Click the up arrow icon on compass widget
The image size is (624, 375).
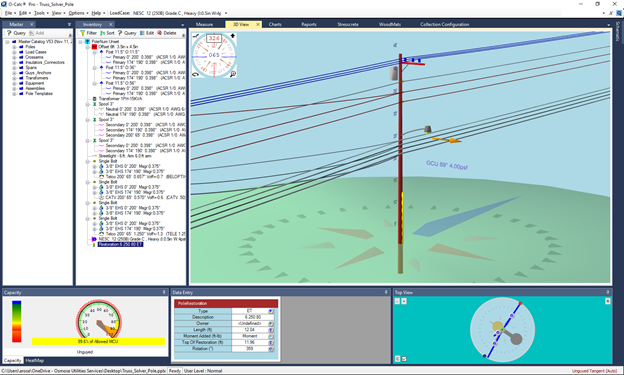(232, 36)
